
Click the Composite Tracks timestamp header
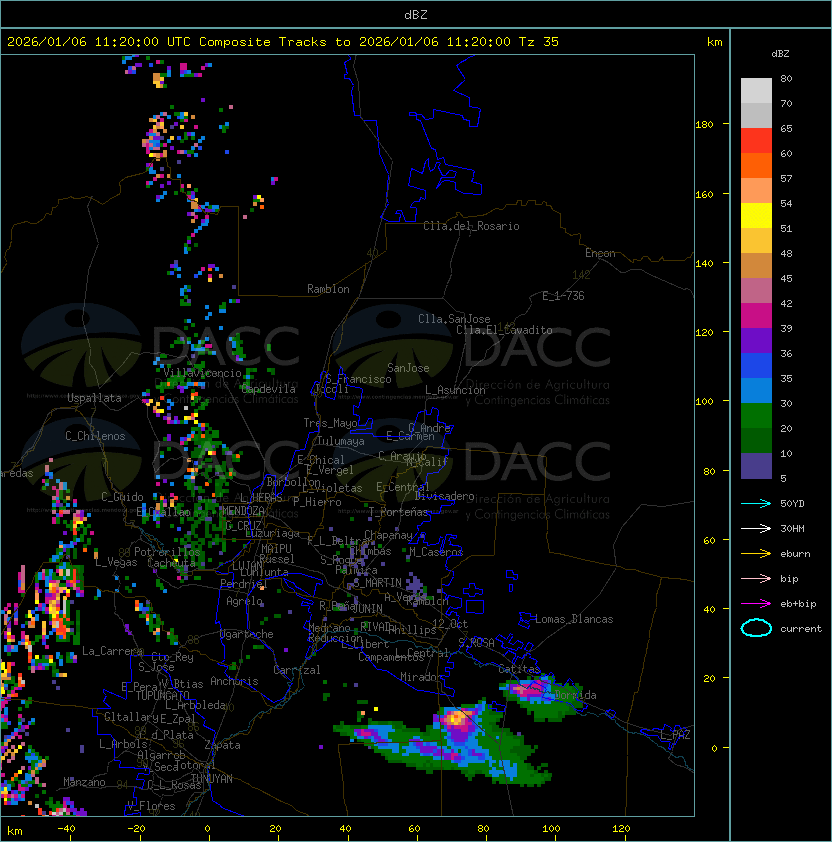coord(283,42)
